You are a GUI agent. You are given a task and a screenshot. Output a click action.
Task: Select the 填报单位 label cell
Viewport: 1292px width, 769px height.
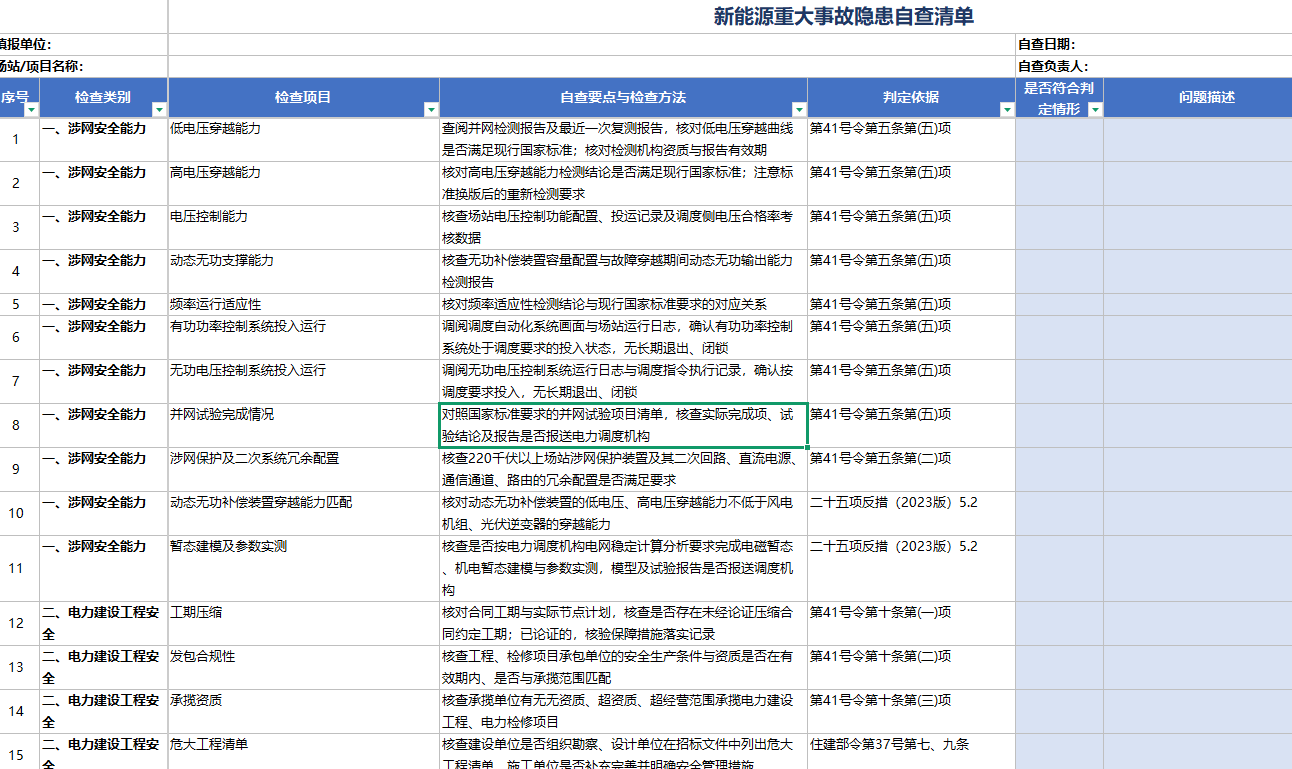[84, 44]
